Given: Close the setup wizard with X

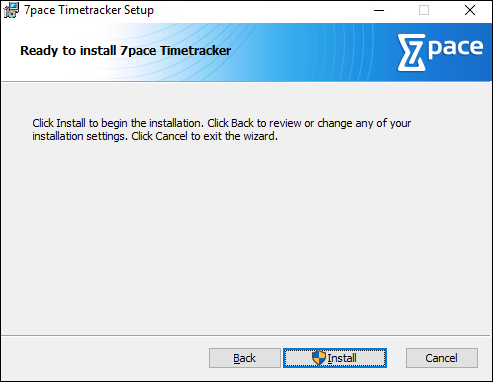Looking at the screenshot, I should (470, 11).
